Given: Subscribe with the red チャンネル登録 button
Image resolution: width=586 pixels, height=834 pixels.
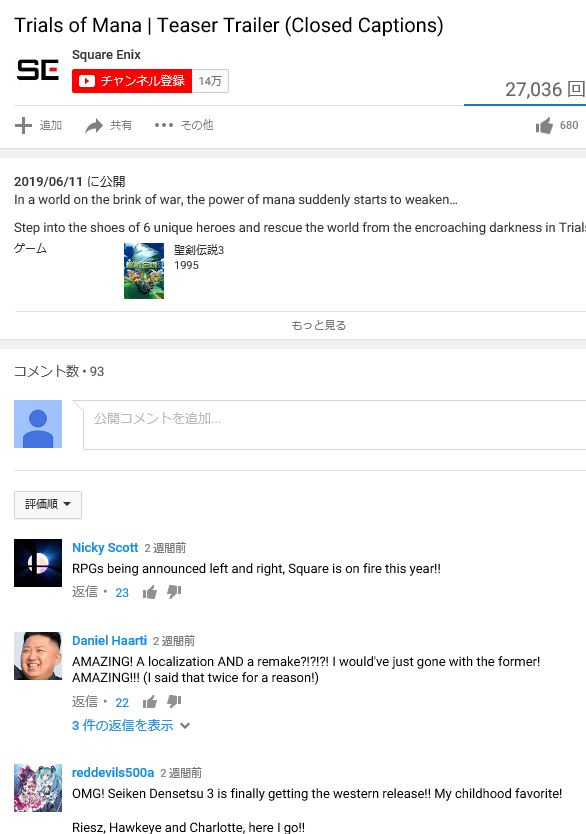Looking at the screenshot, I should (x=132, y=81).
